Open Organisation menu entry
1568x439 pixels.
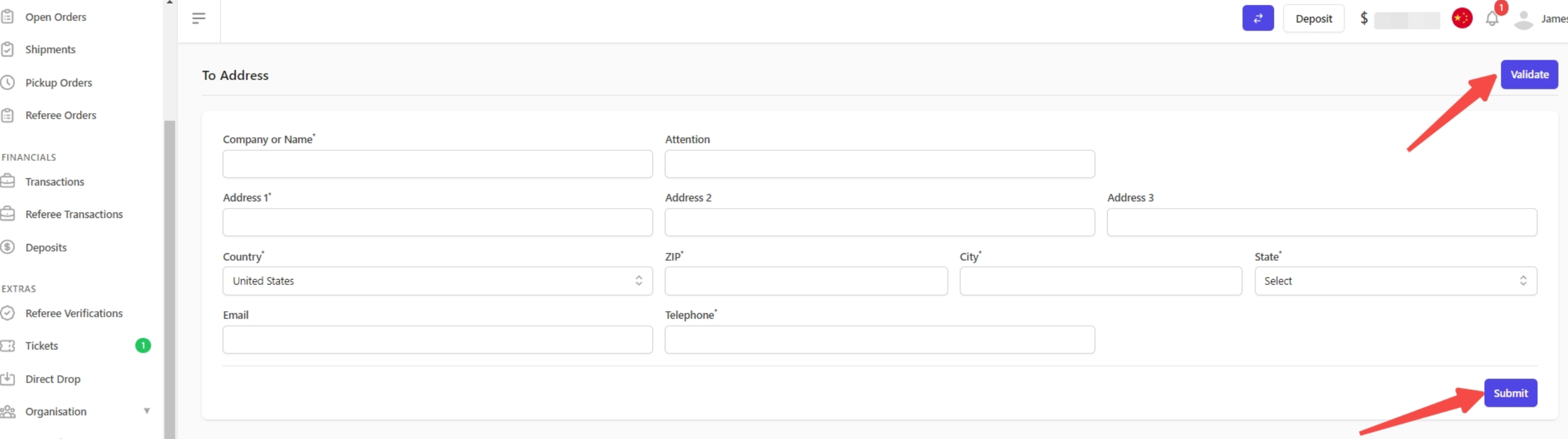tap(56, 411)
